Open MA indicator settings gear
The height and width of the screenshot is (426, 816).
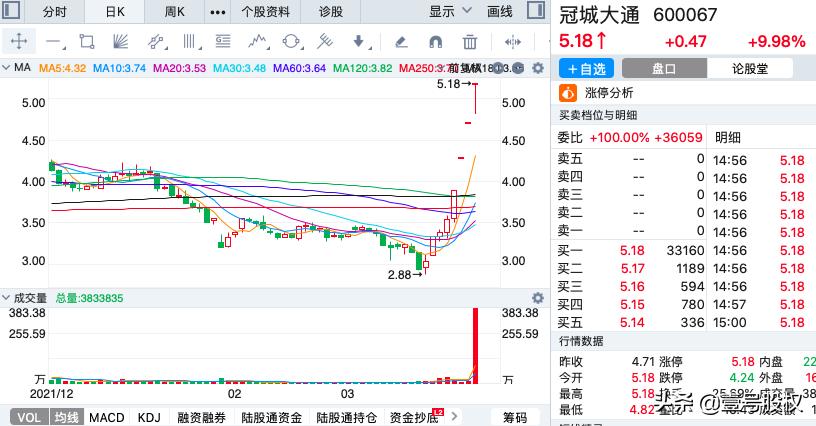(x=538, y=68)
